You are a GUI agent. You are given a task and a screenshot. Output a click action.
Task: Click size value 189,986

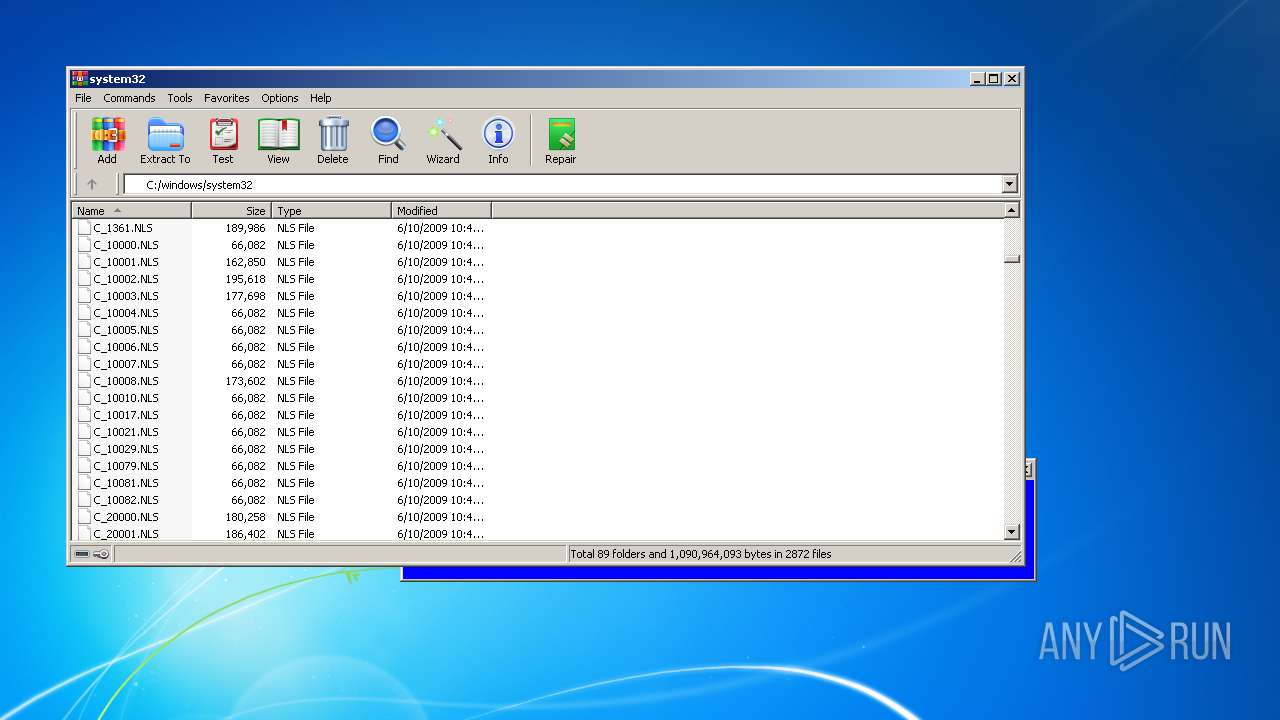click(x=245, y=228)
